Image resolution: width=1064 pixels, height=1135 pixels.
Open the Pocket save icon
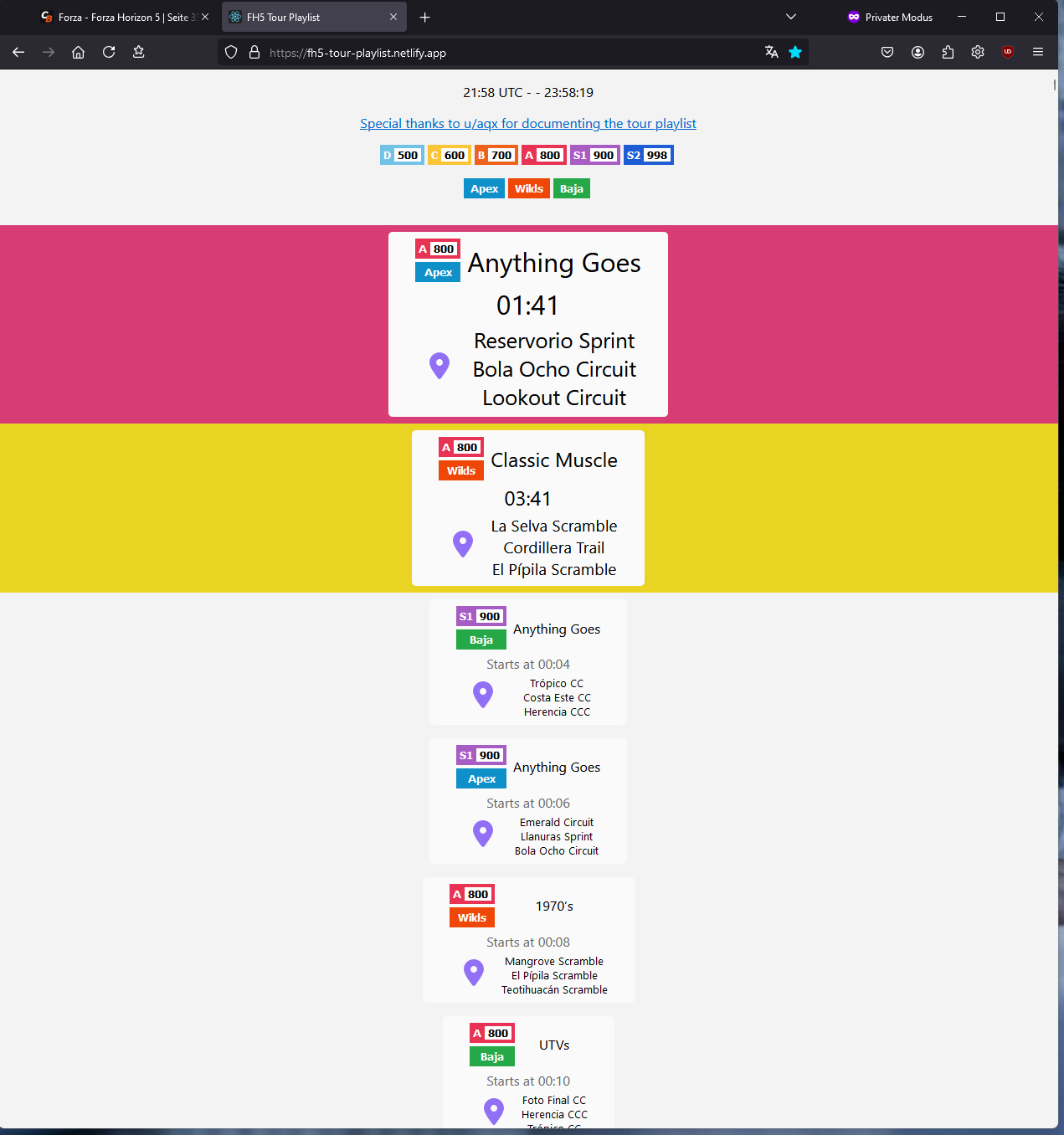[x=887, y=52]
